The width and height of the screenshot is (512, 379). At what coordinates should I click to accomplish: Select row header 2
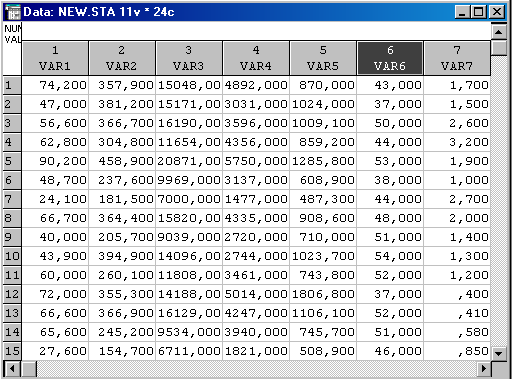(12, 104)
